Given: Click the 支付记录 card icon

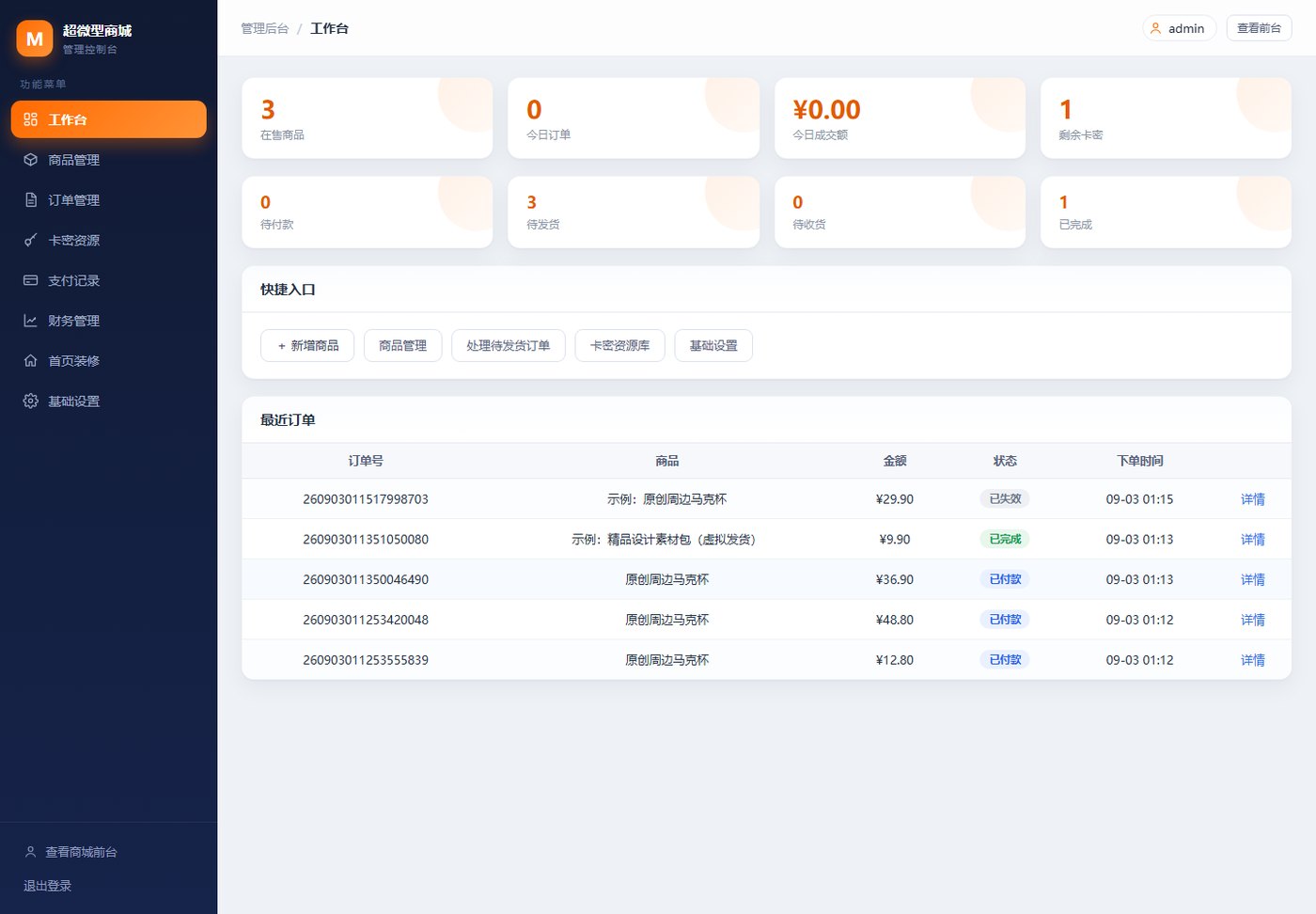Looking at the screenshot, I should [x=31, y=280].
